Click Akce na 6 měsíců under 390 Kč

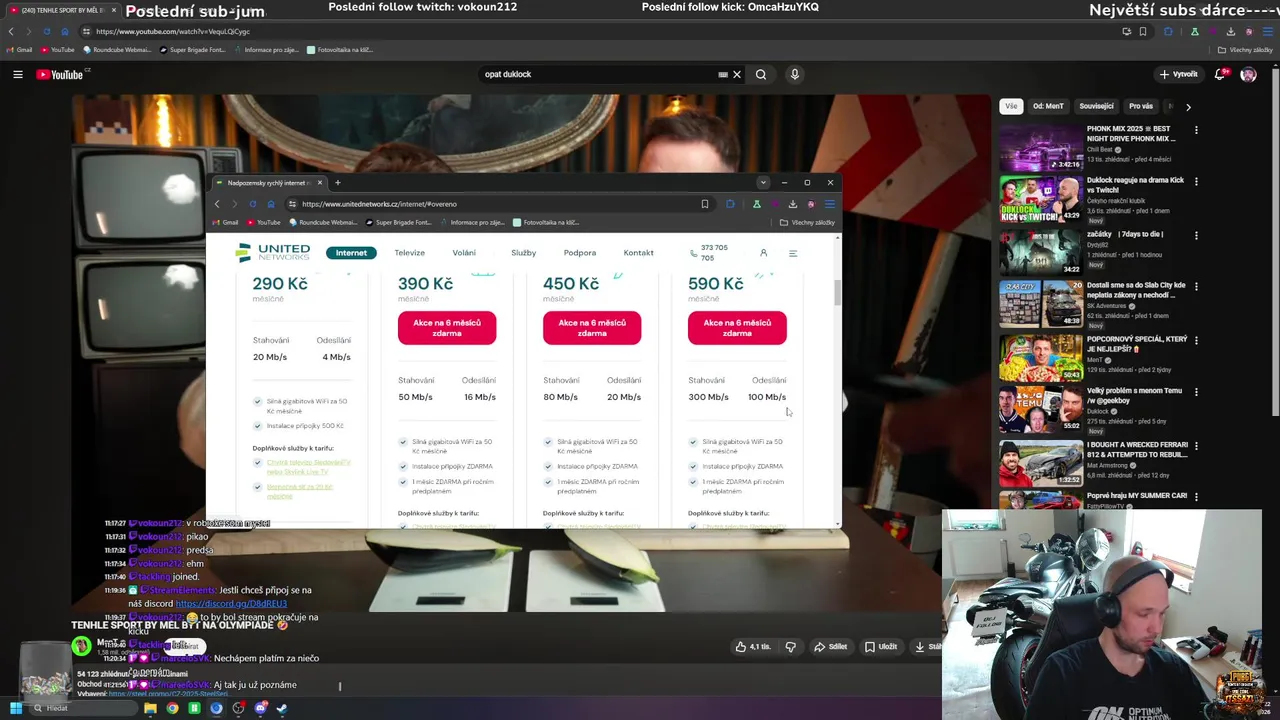point(447,328)
